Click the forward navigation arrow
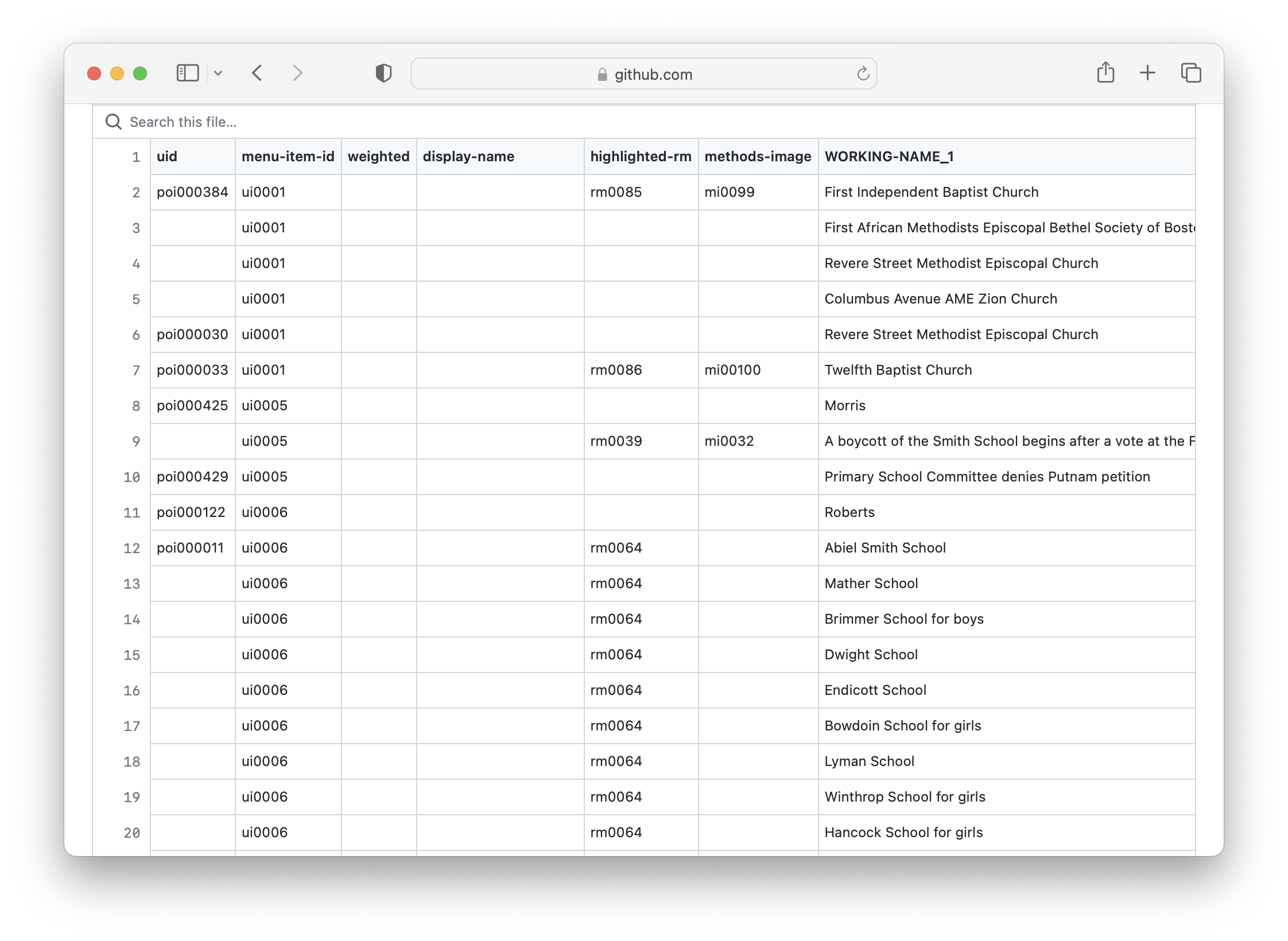1288x941 pixels. (x=297, y=73)
